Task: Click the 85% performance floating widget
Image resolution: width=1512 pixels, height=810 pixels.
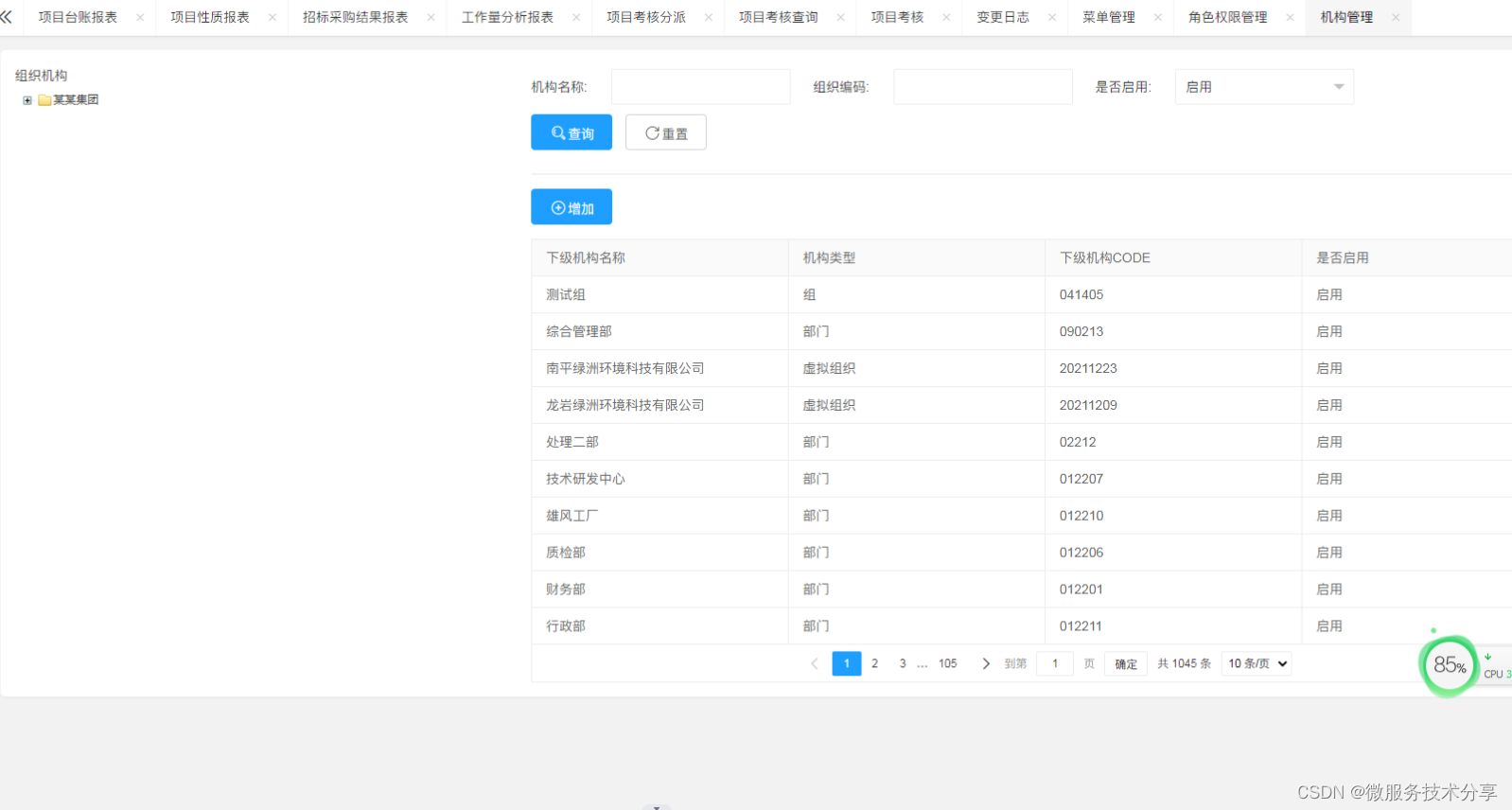Action: tap(1449, 665)
